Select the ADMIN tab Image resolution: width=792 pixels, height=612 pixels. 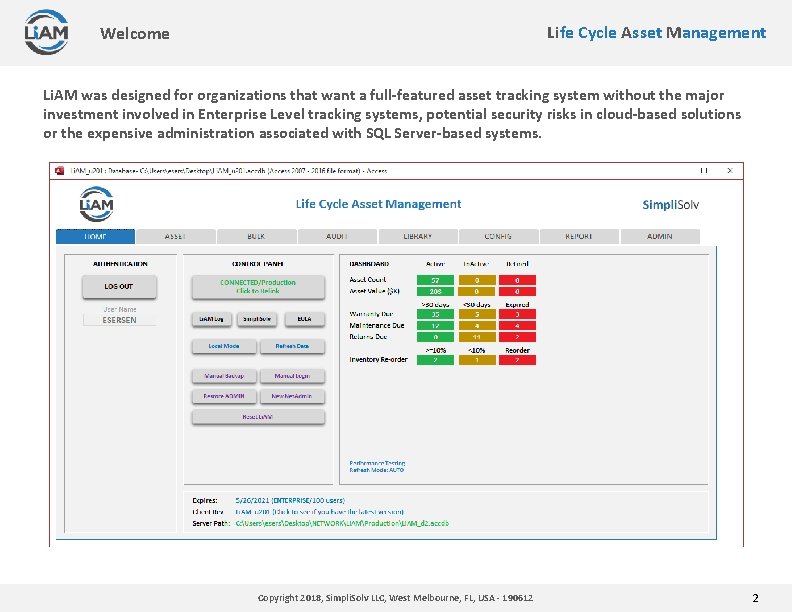(660, 236)
